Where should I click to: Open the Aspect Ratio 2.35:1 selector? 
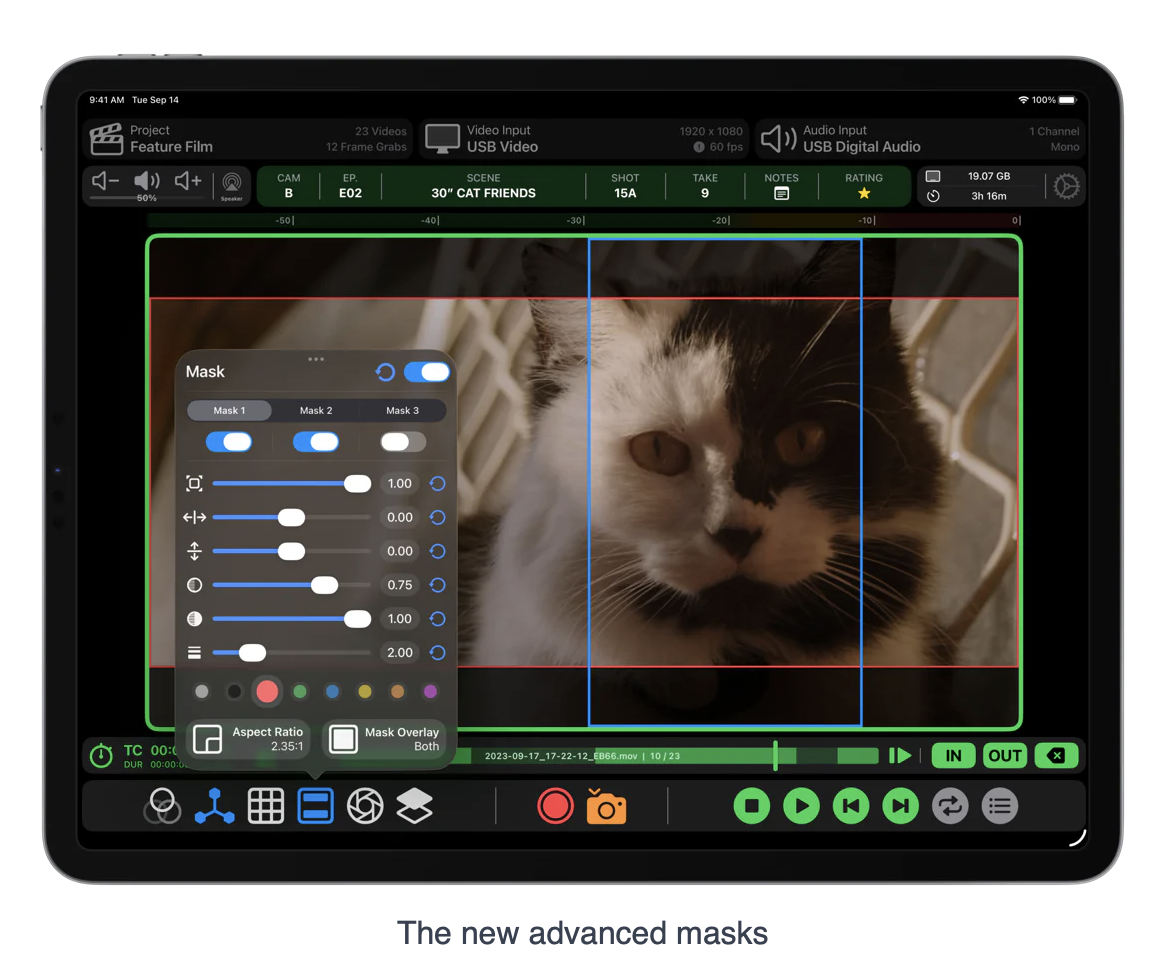pos(249,739)
